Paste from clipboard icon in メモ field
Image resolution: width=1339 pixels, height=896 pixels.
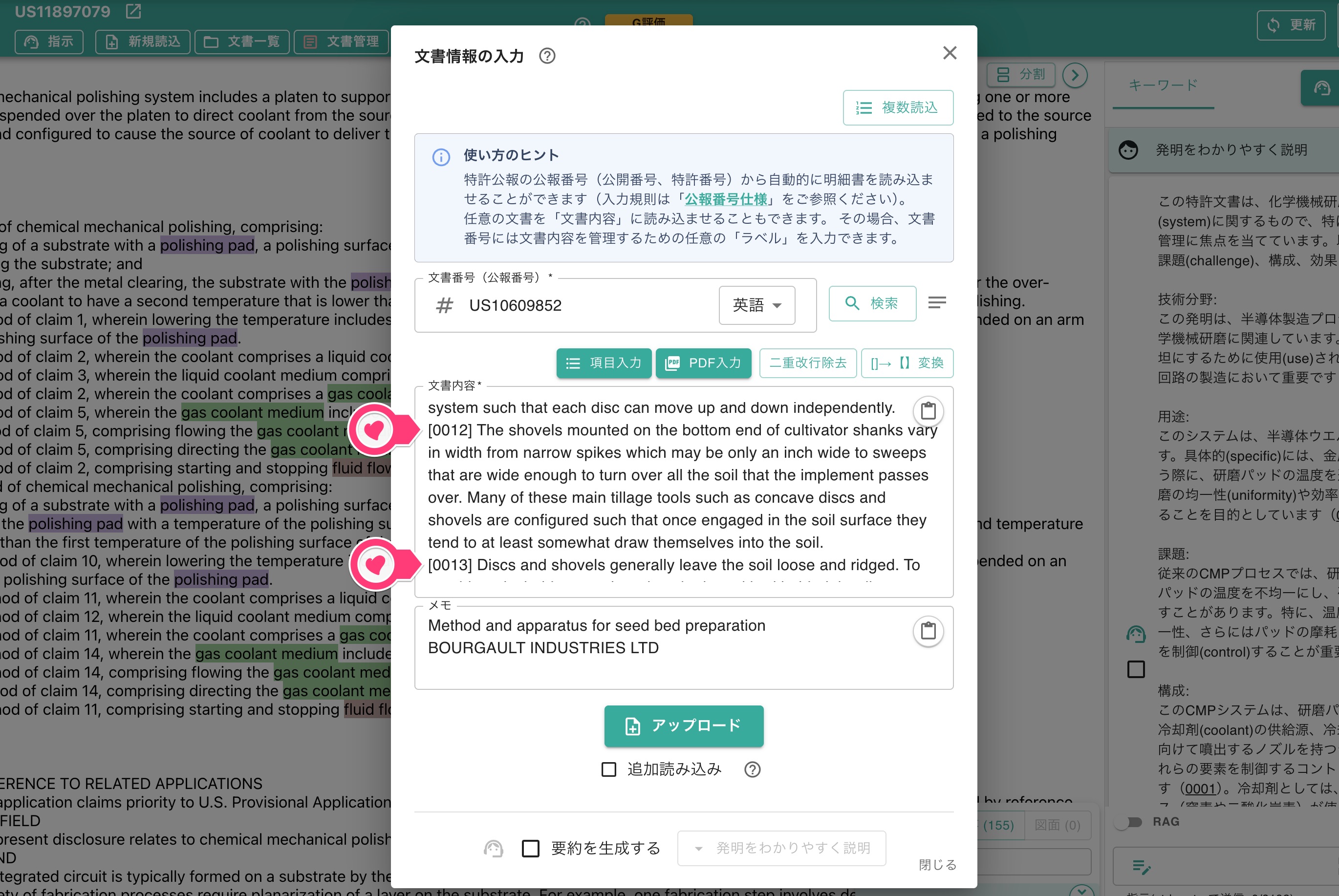pos(928,631)
